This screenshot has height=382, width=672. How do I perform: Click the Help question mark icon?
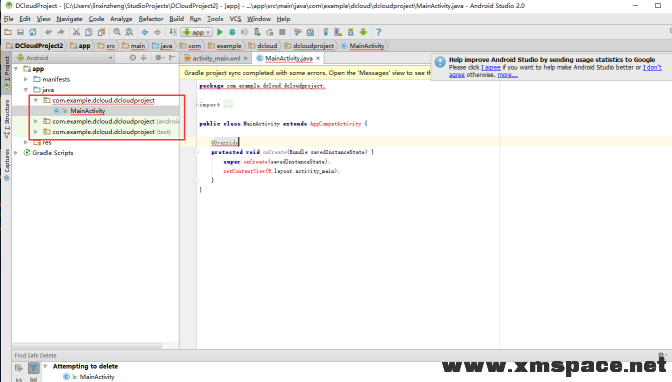pos(378,32)
